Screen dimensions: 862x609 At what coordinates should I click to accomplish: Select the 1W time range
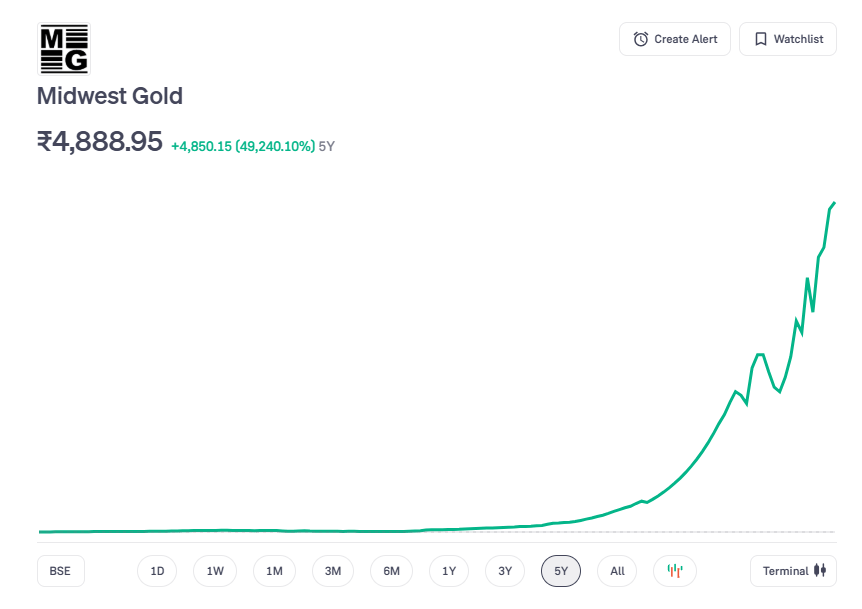tap(215, 571)
